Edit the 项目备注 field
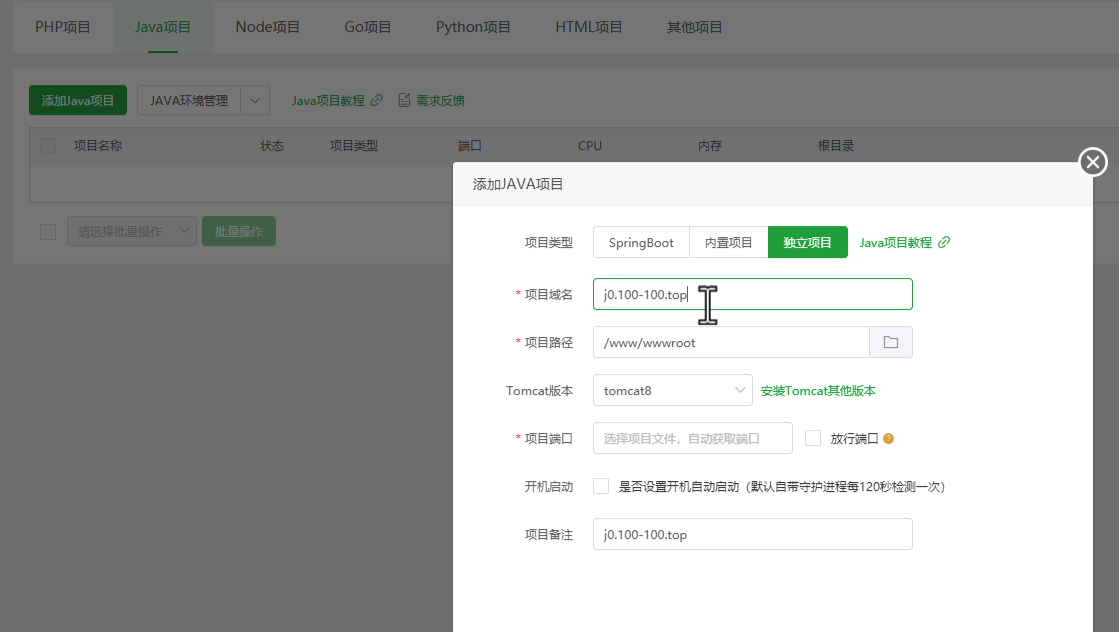Image resolution: width=1119 pixels, height=632 pixels. (753, 534)
